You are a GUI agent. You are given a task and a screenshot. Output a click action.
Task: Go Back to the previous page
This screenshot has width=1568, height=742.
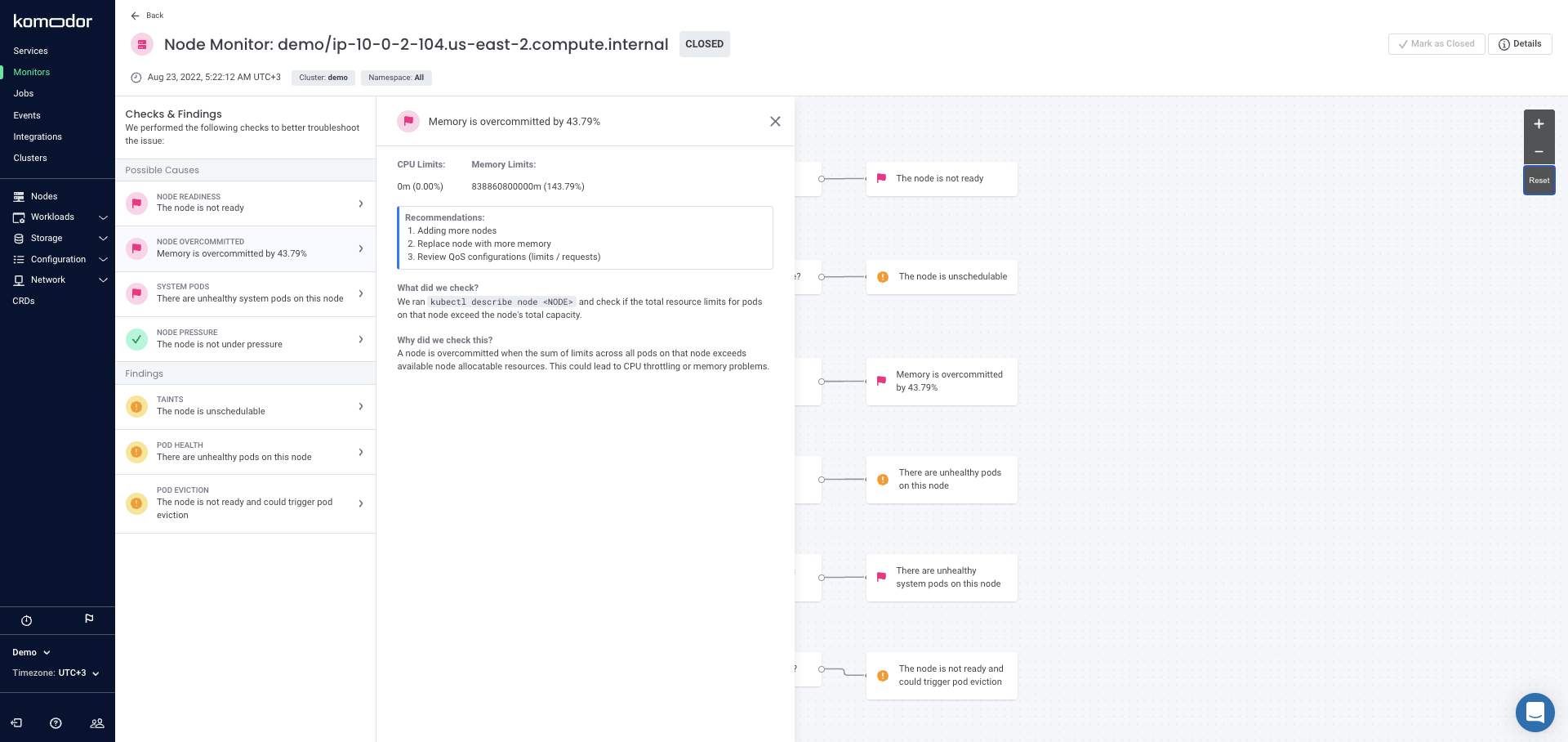coord(147,16)
